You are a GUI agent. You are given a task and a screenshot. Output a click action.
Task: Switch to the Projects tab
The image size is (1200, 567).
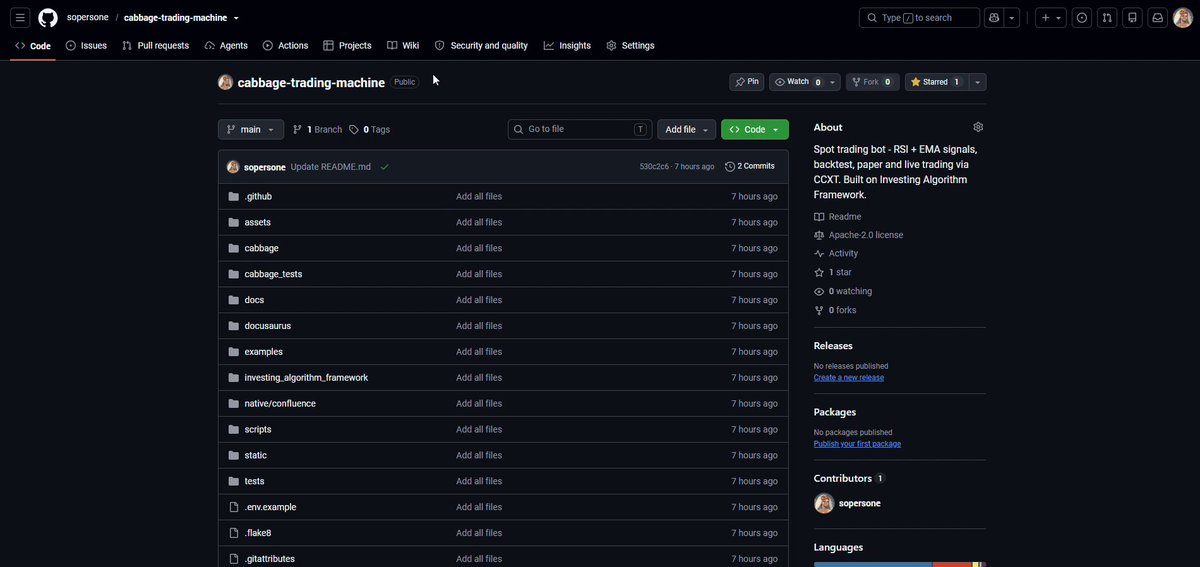tap(347, 46)
